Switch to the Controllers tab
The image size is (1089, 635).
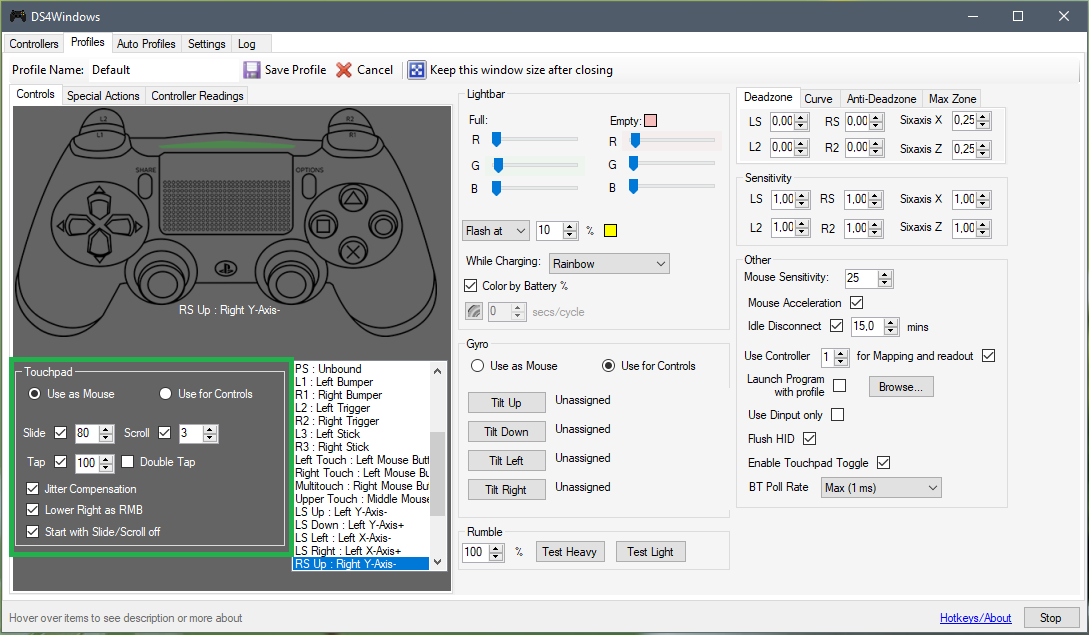click(x=34, y=44)
